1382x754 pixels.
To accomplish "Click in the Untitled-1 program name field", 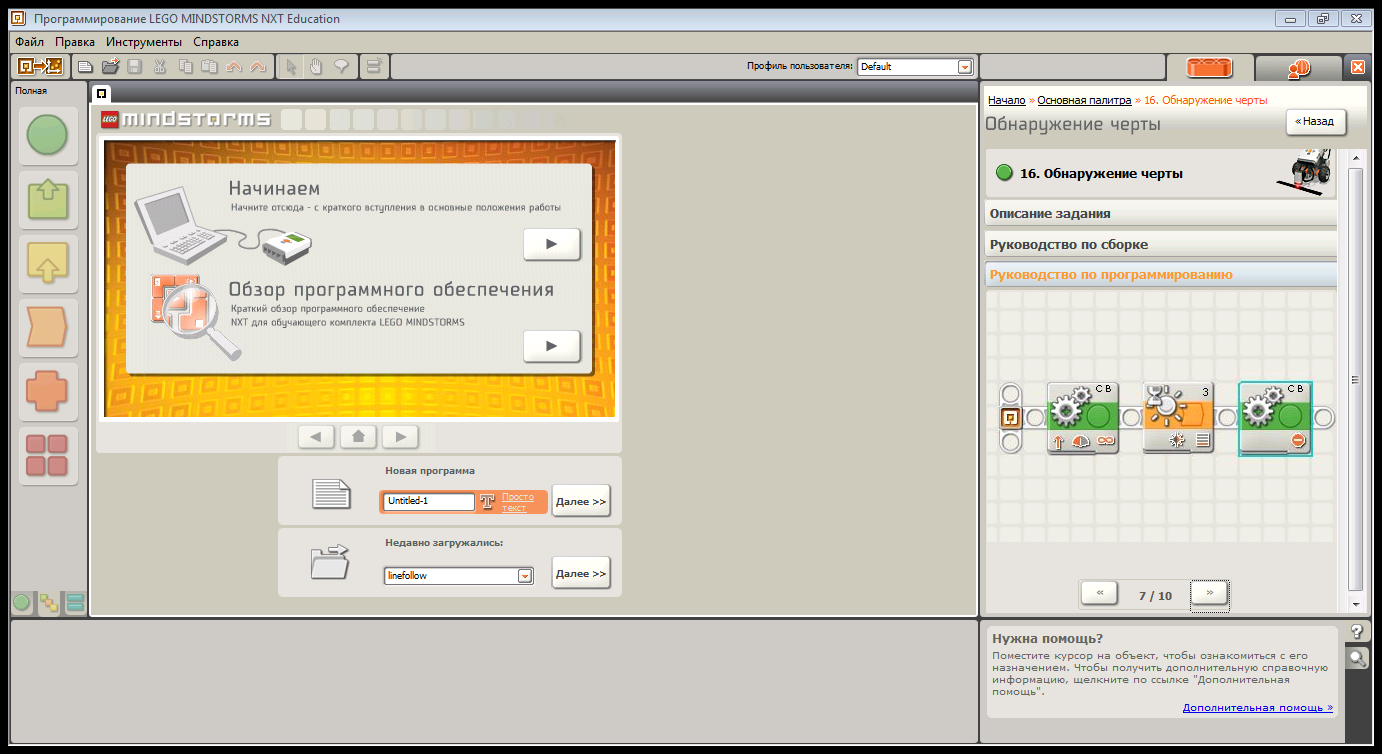I will 428,502.
